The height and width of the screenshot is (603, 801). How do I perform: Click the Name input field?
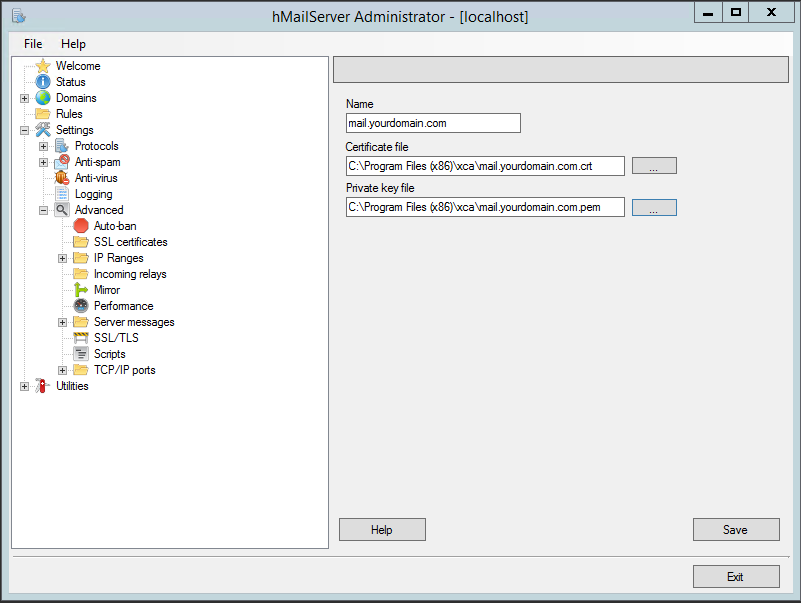point(433,123)
